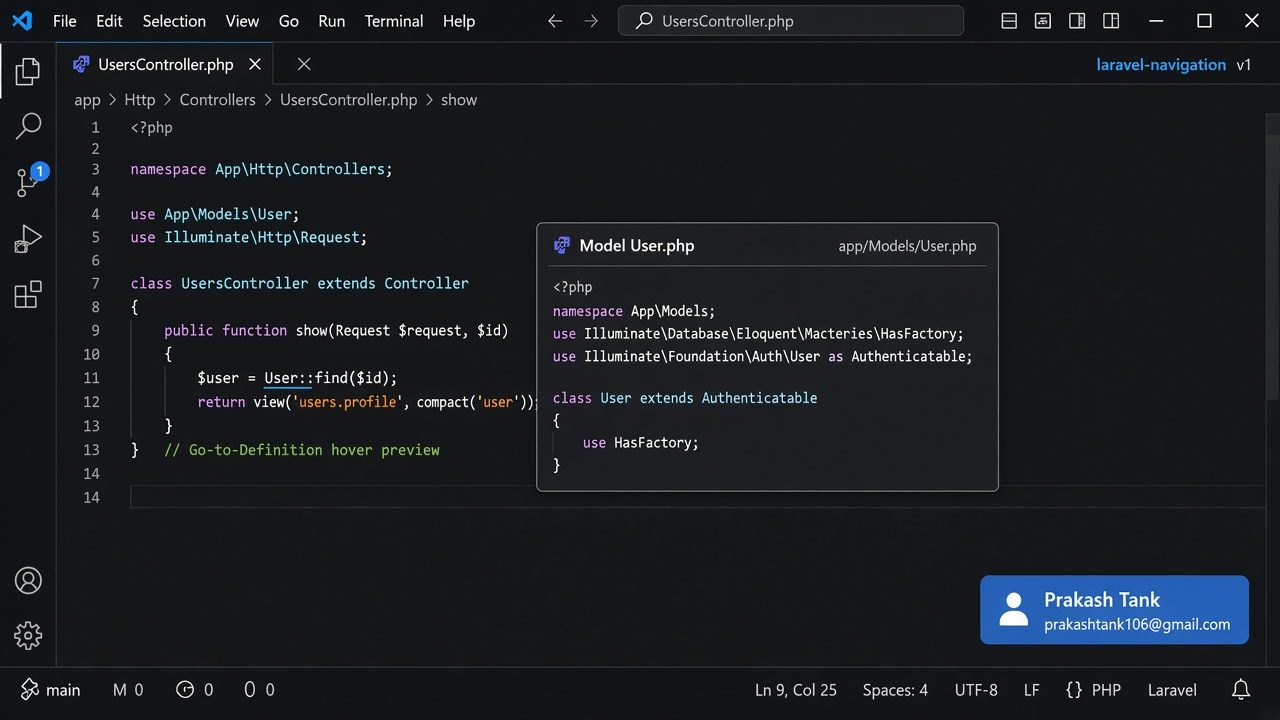This screenshot has height=720, width=1280.
Task: Open the Extensions view
Action: coord(28,294)
